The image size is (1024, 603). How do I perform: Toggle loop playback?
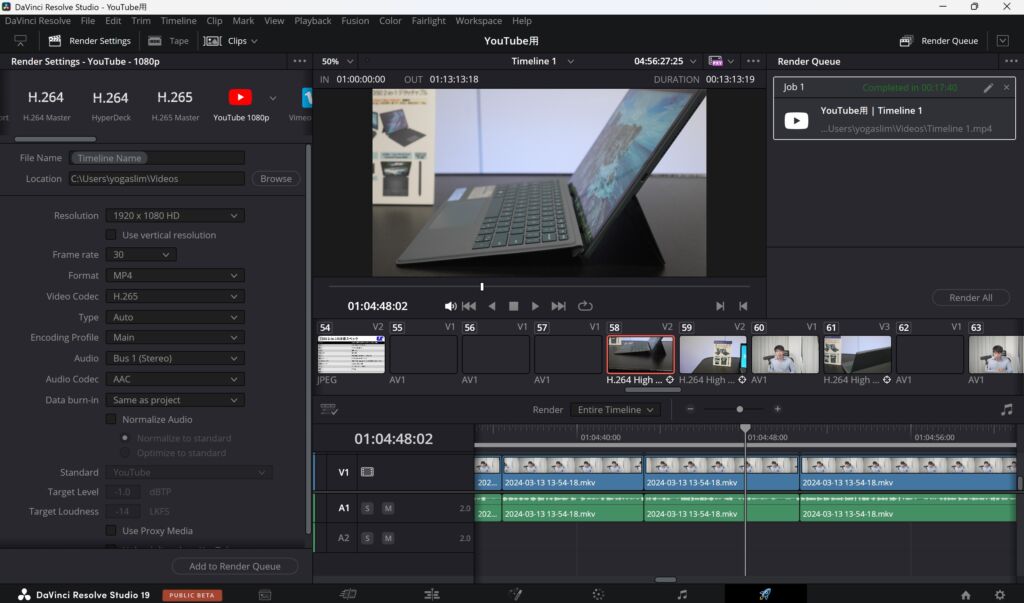coord(585,306)
